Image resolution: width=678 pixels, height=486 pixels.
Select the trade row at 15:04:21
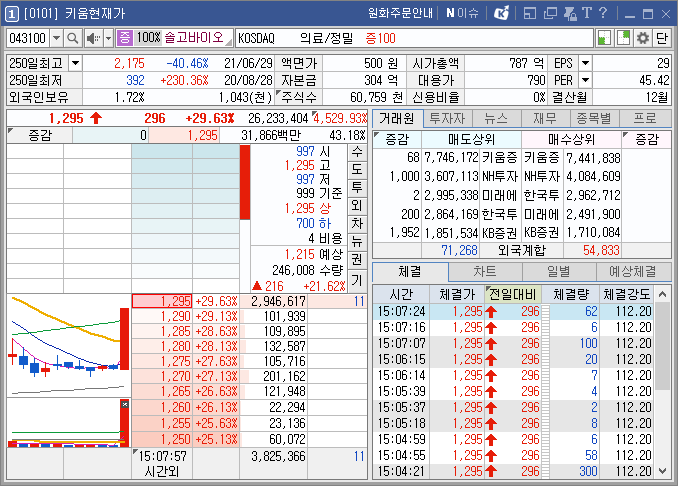514,471
